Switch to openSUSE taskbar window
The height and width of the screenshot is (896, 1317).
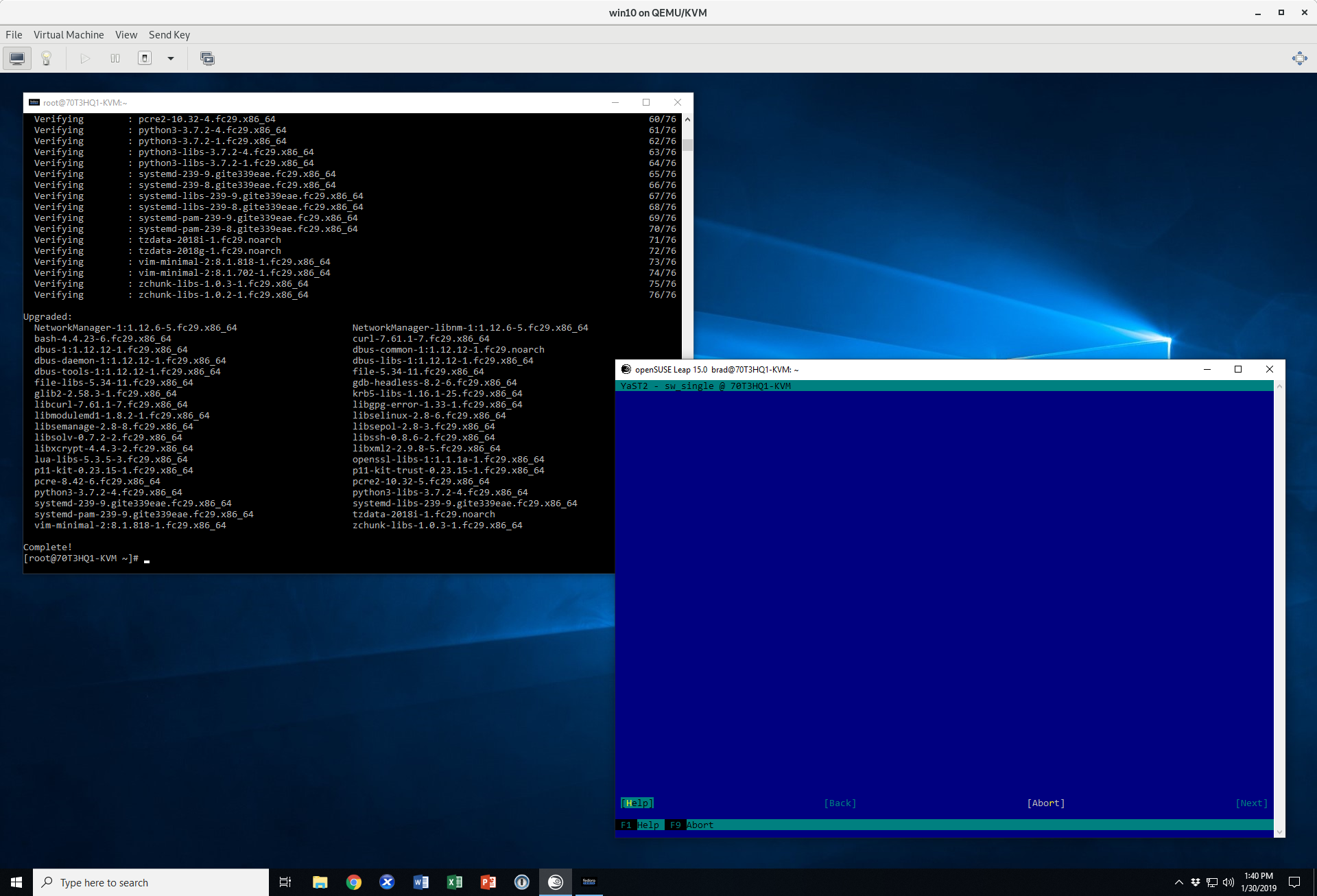[x=555, y=882]
